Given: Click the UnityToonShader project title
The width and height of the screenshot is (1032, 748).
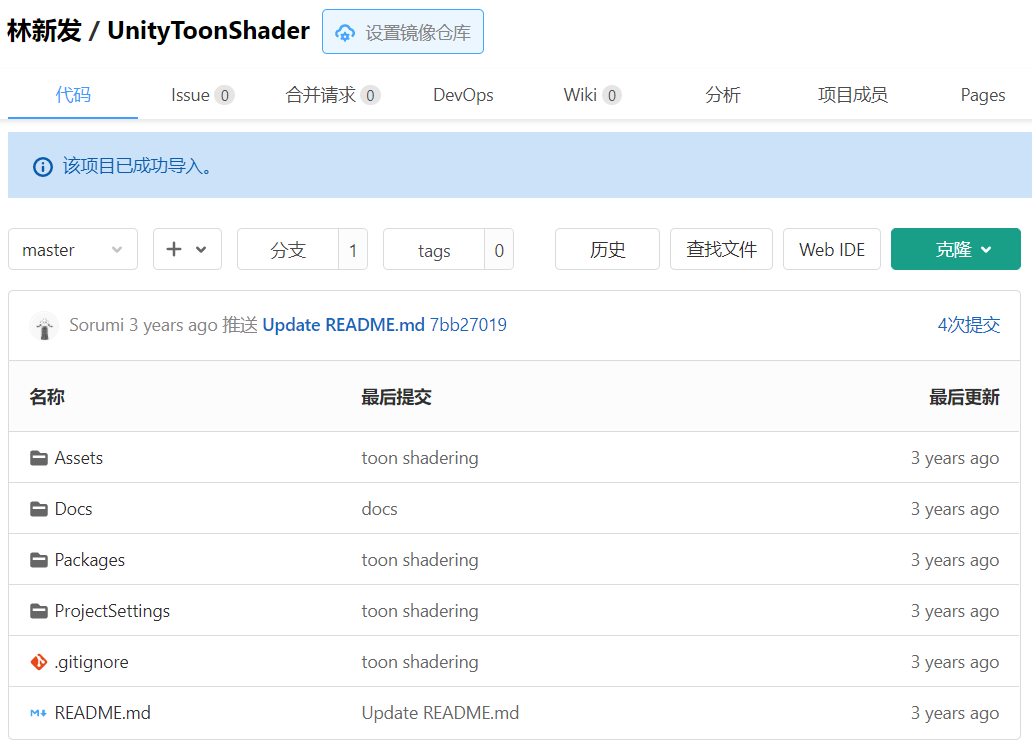Looking at the screenshot, I should click(208, 30).
